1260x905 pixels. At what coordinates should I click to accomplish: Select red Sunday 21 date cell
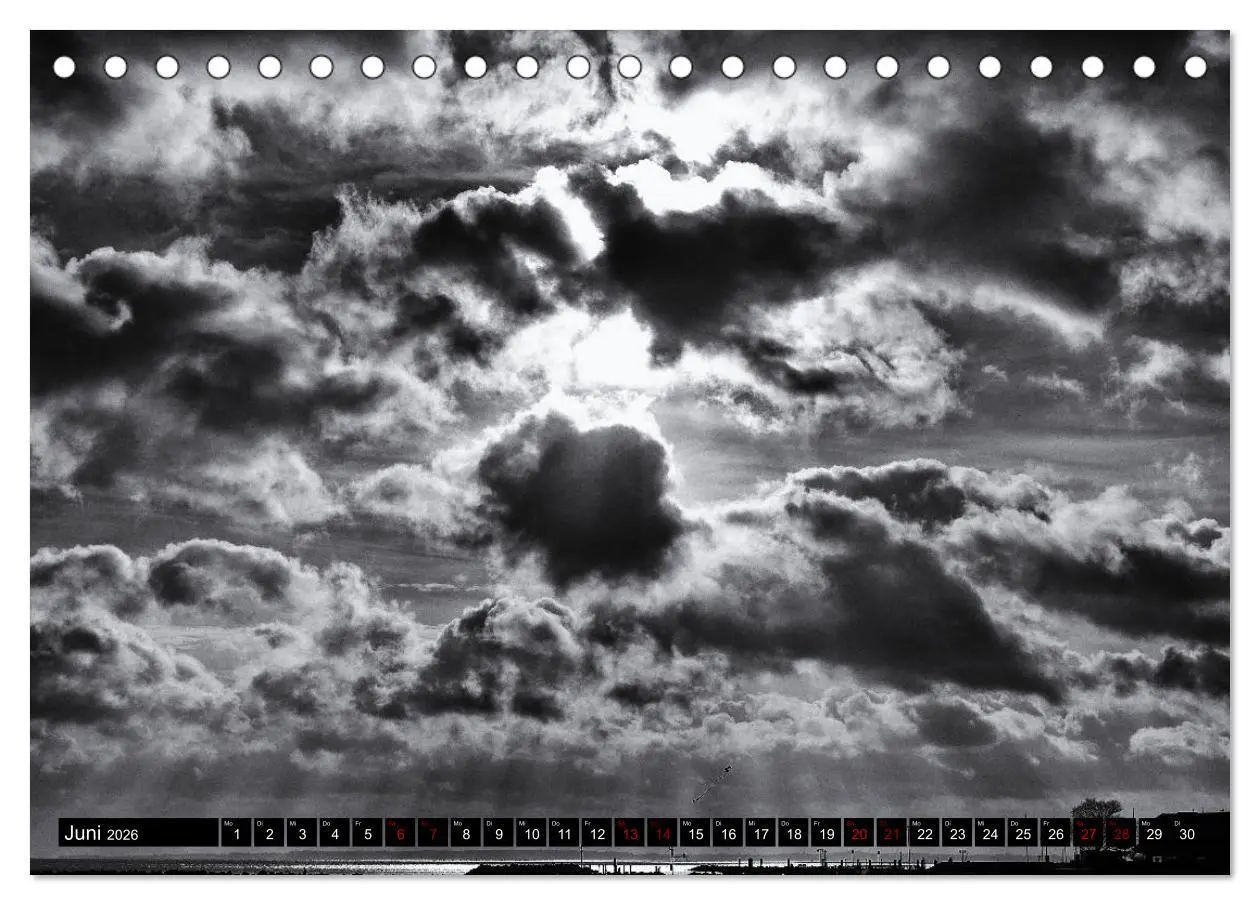click(892, 833)
